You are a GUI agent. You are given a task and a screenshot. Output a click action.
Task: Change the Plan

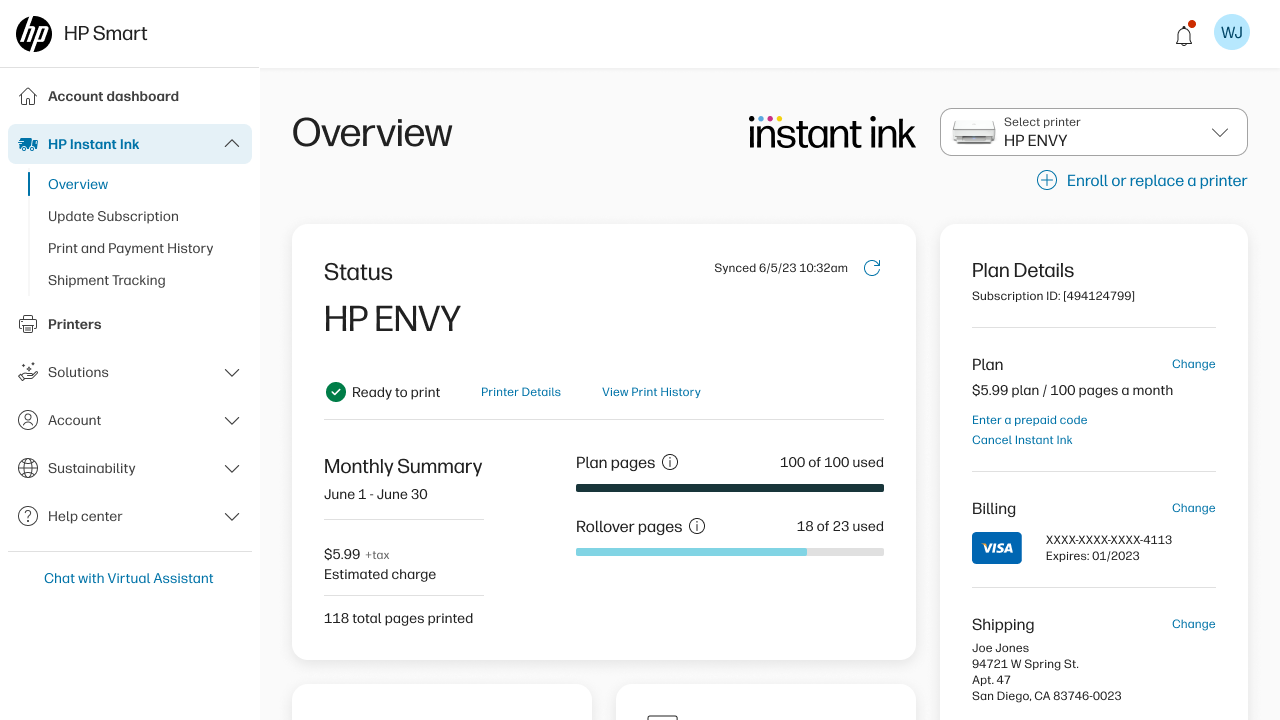click(x=1194, y=364)
